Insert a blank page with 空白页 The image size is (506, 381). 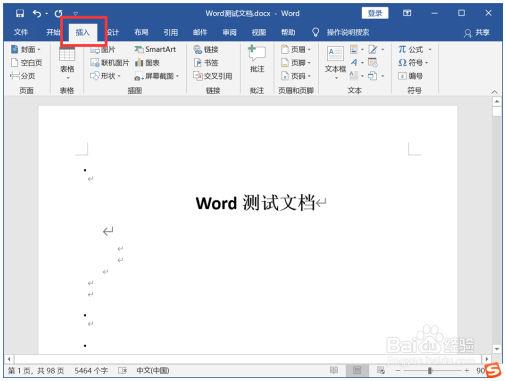26,63
